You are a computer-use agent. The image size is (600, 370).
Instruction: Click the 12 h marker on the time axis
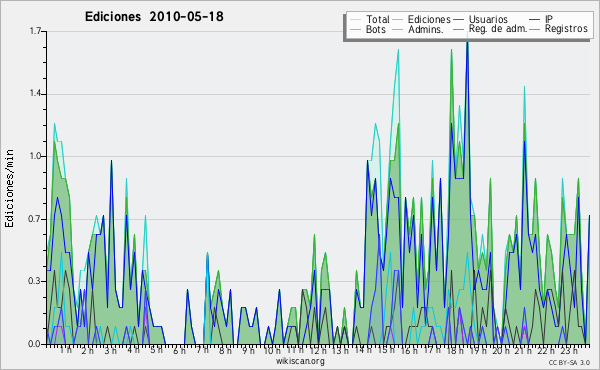318,350
